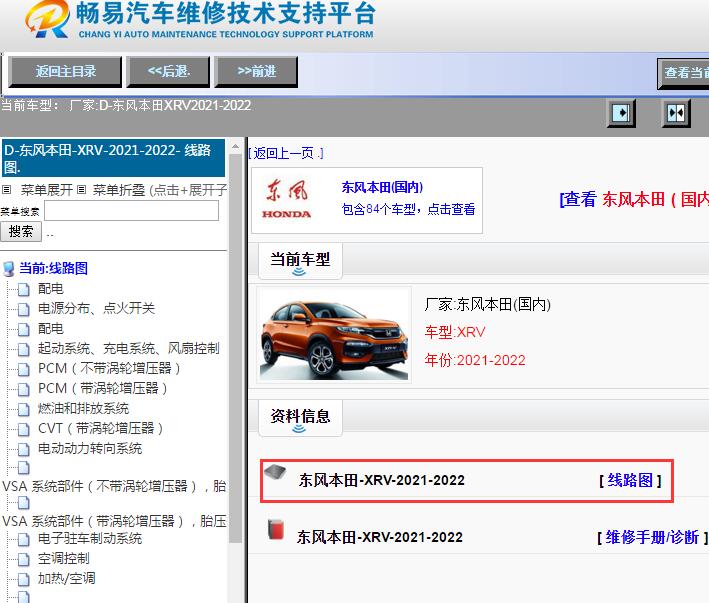
Task: Select CVT（带涡轮增压器）tree item
Action: tap(100, 429)
